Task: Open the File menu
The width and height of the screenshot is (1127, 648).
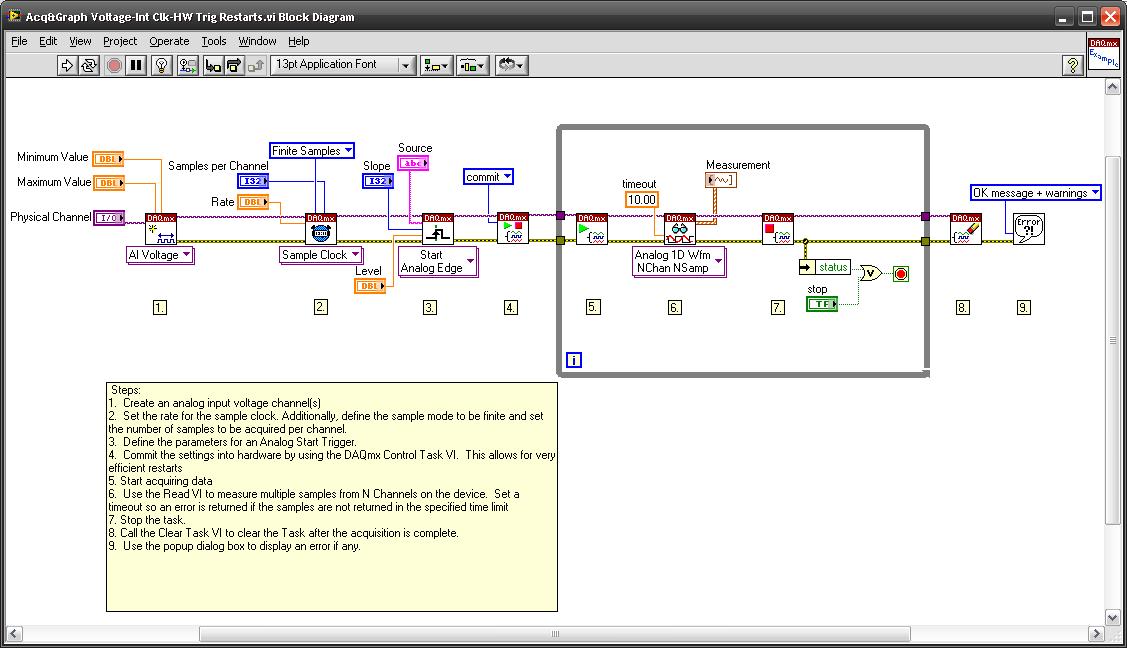Action: coord(19,41)
